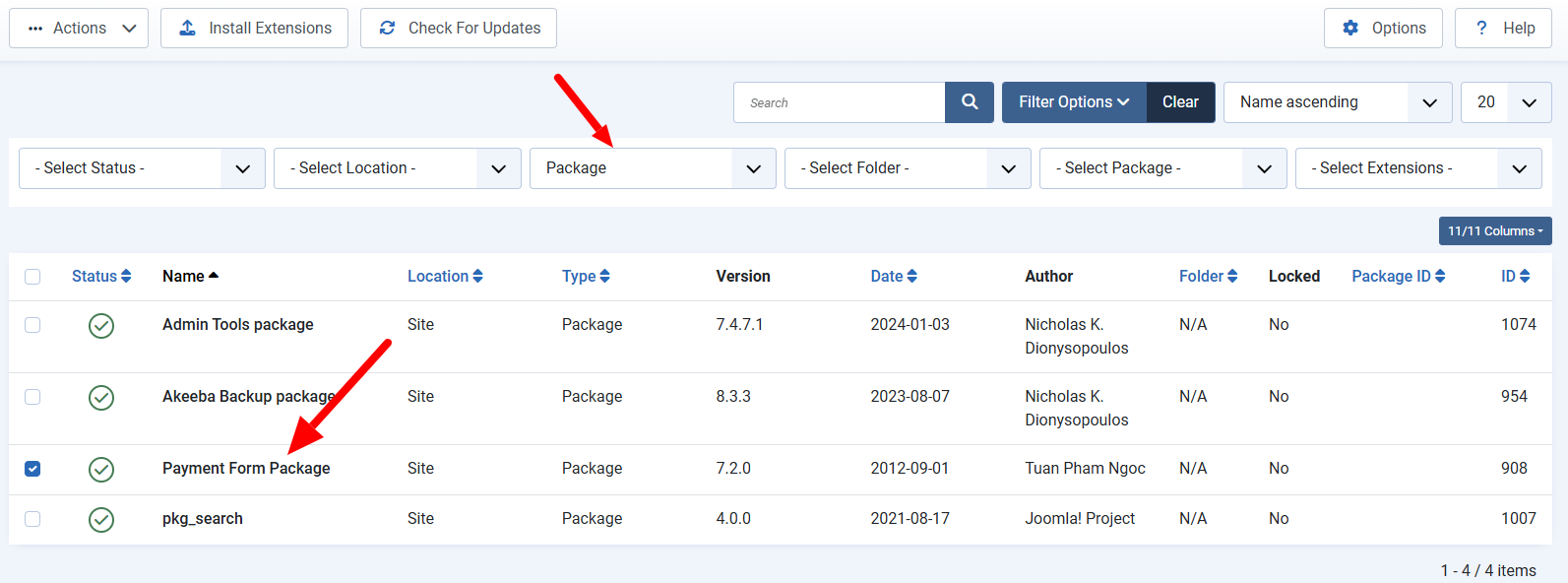Clear the applied filters

tap(1180, 102)
